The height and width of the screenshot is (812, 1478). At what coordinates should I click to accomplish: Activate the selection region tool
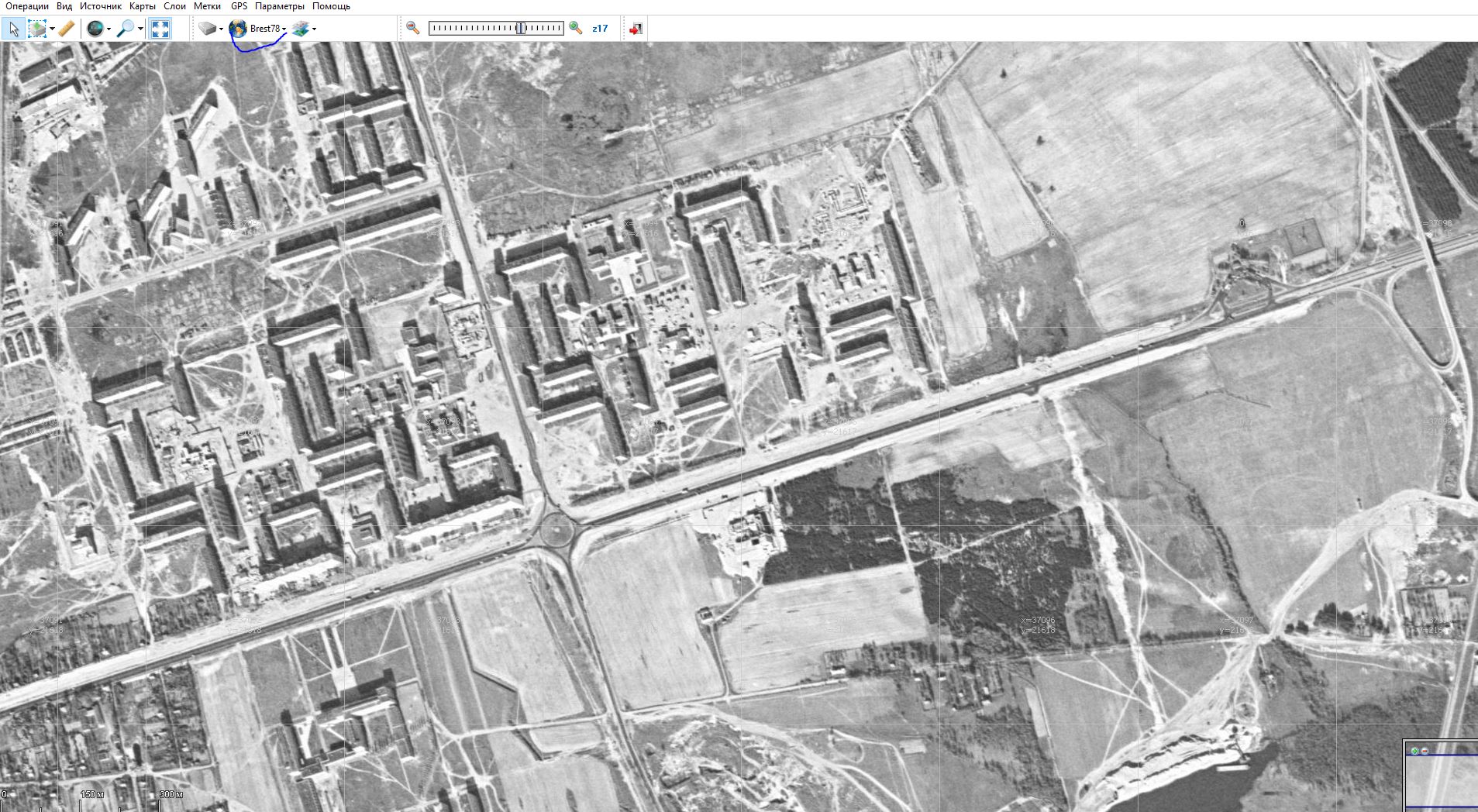[x=36, y=29]
